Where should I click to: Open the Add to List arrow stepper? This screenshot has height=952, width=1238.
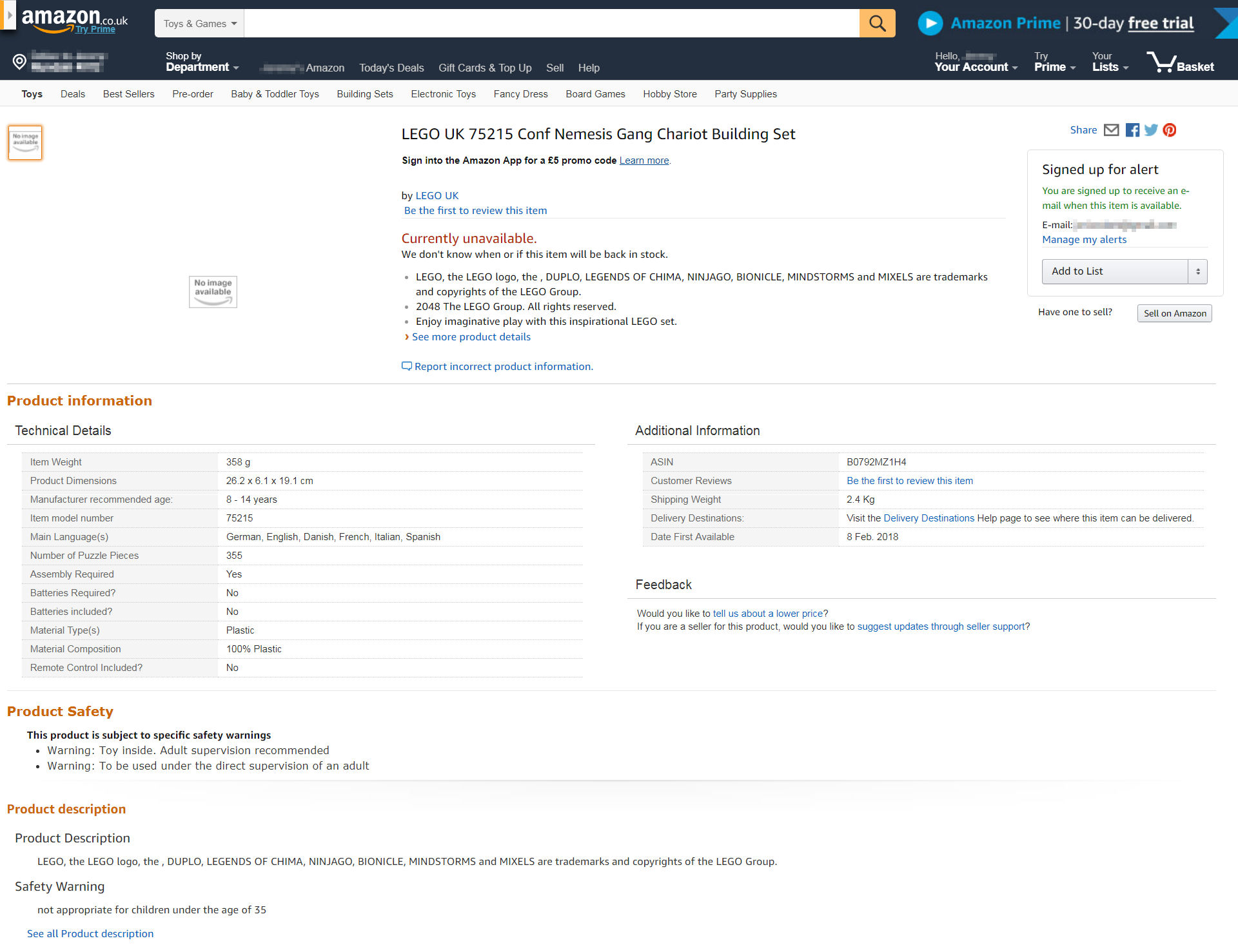tap(1197, 271)
